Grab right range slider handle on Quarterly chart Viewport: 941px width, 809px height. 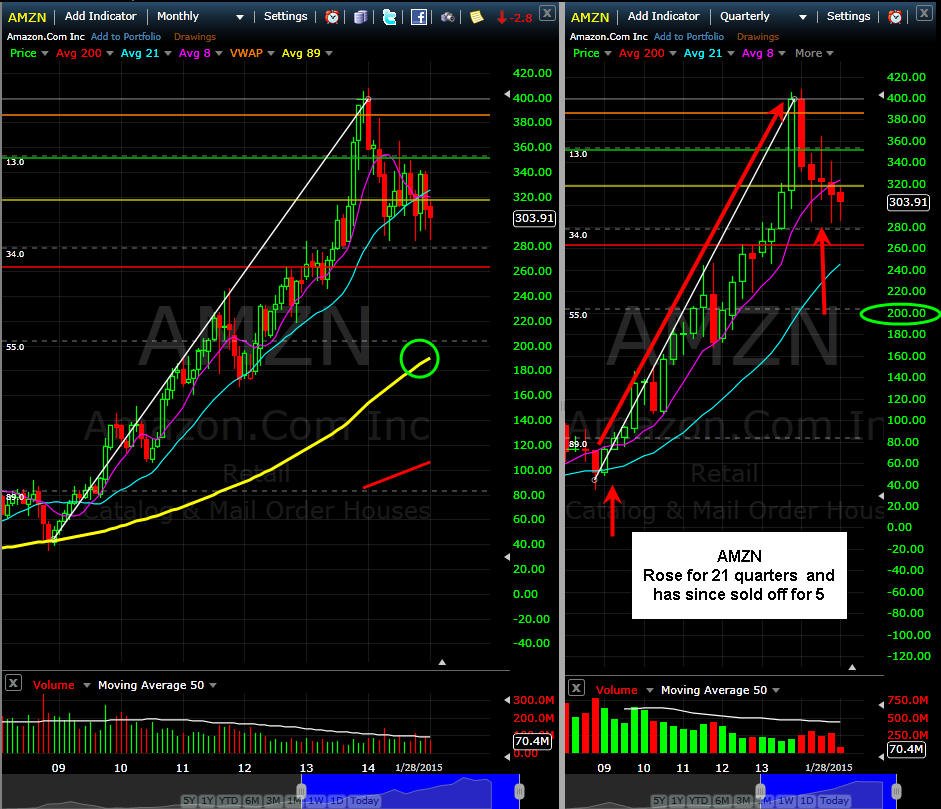(x=896, y=792)
